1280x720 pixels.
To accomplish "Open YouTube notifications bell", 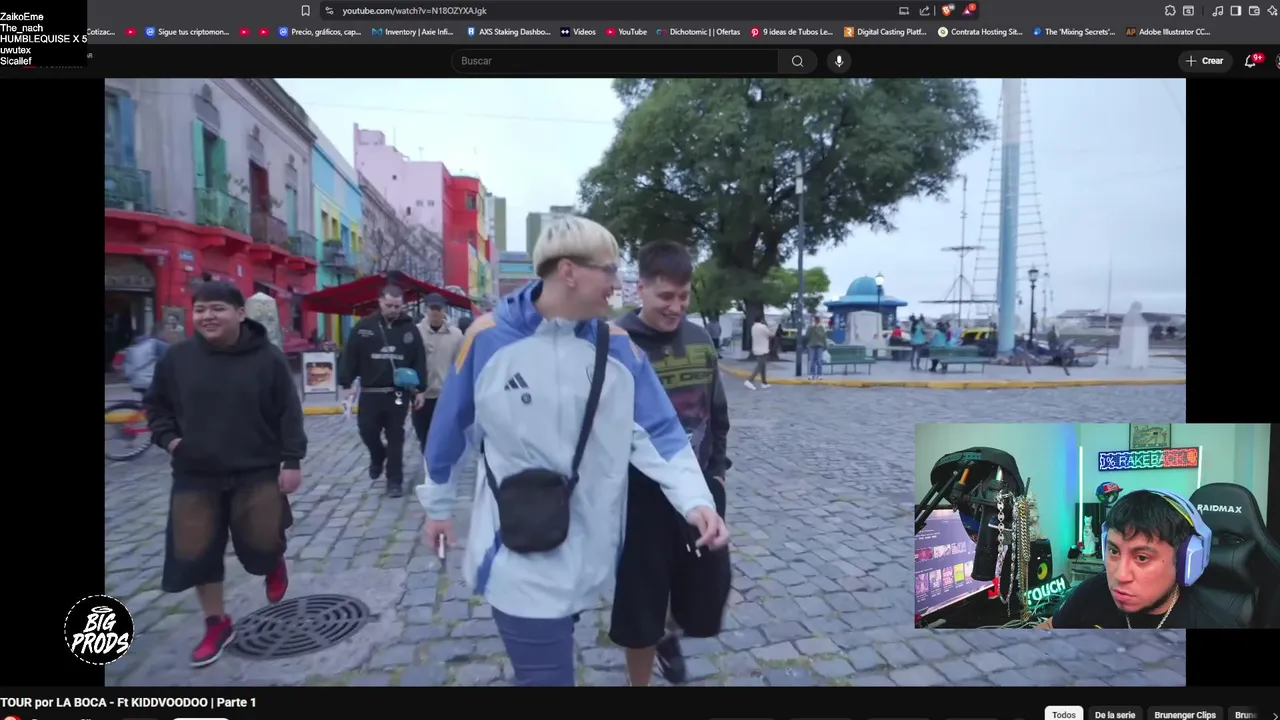I will [x=1251, y=61].
